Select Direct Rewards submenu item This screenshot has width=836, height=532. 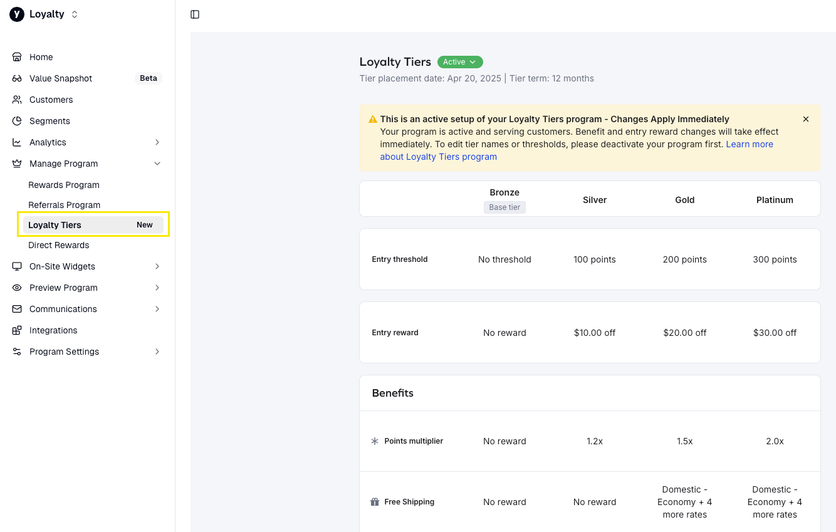coord(59,245)
